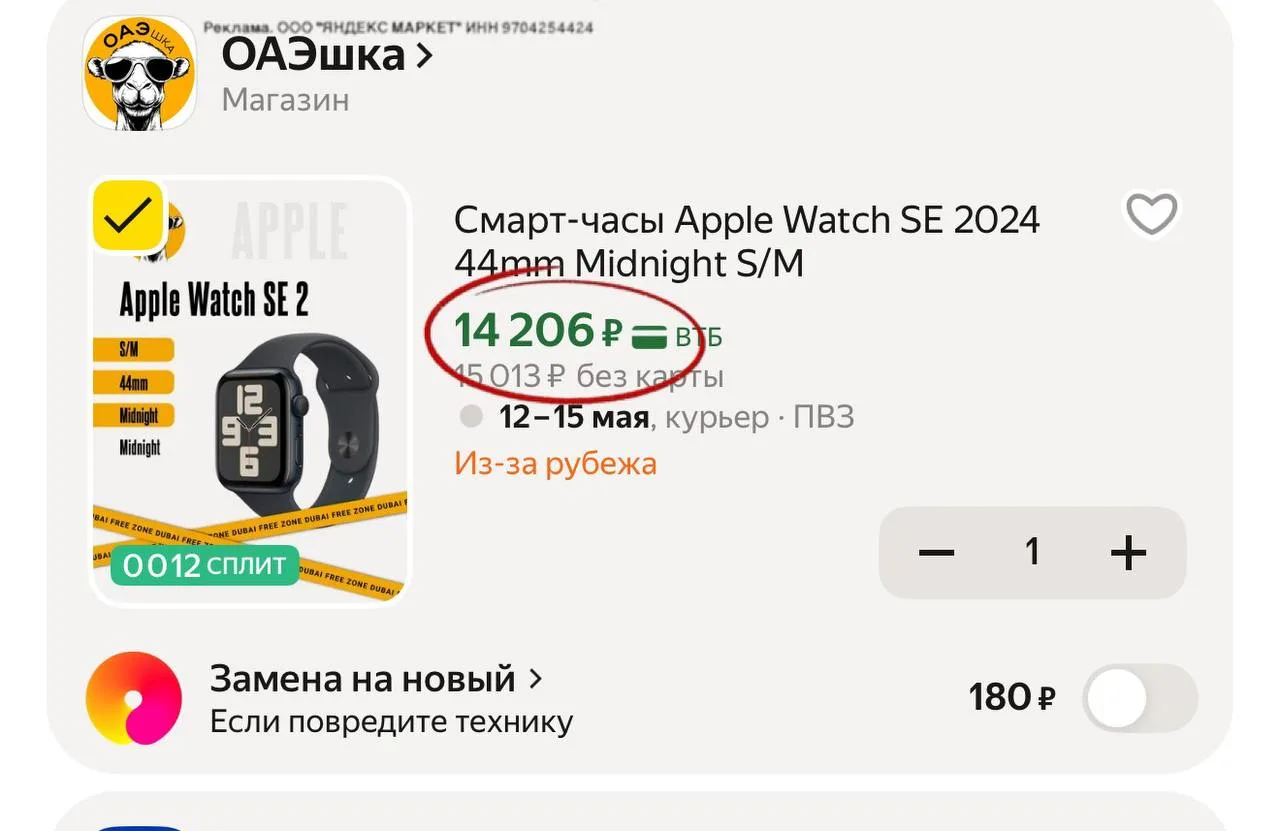
Task: Click the 15 013 ₽ без карты price
Action: tap(589, 377)
